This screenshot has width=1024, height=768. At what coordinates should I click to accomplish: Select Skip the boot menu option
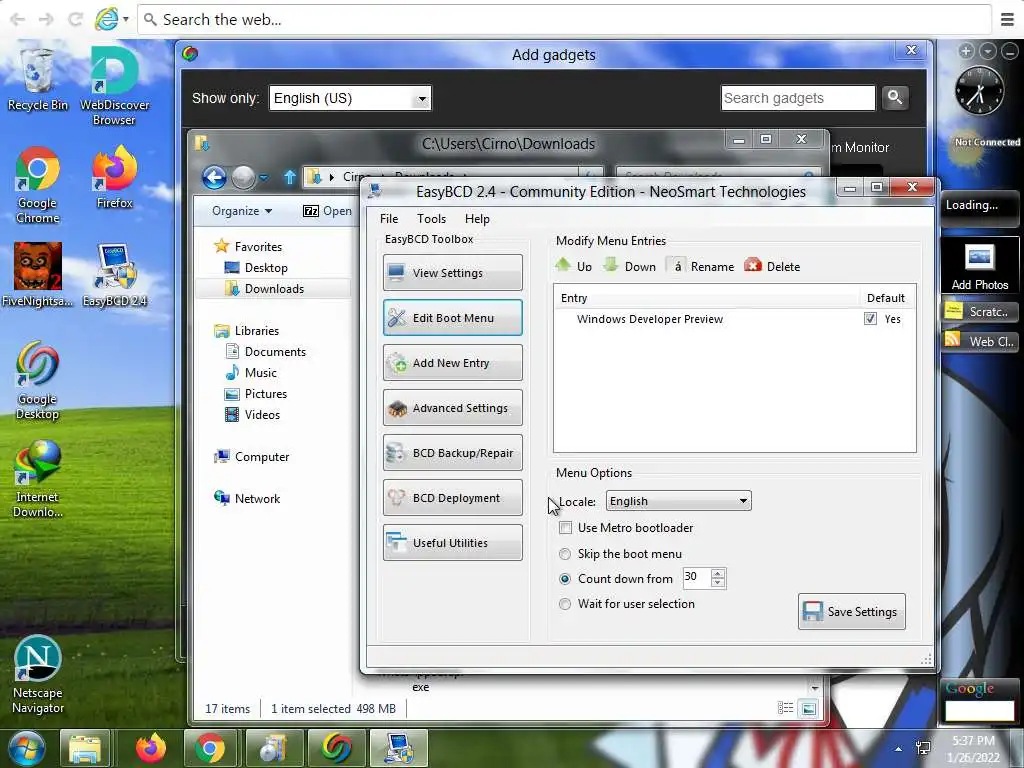coord(565,554)
